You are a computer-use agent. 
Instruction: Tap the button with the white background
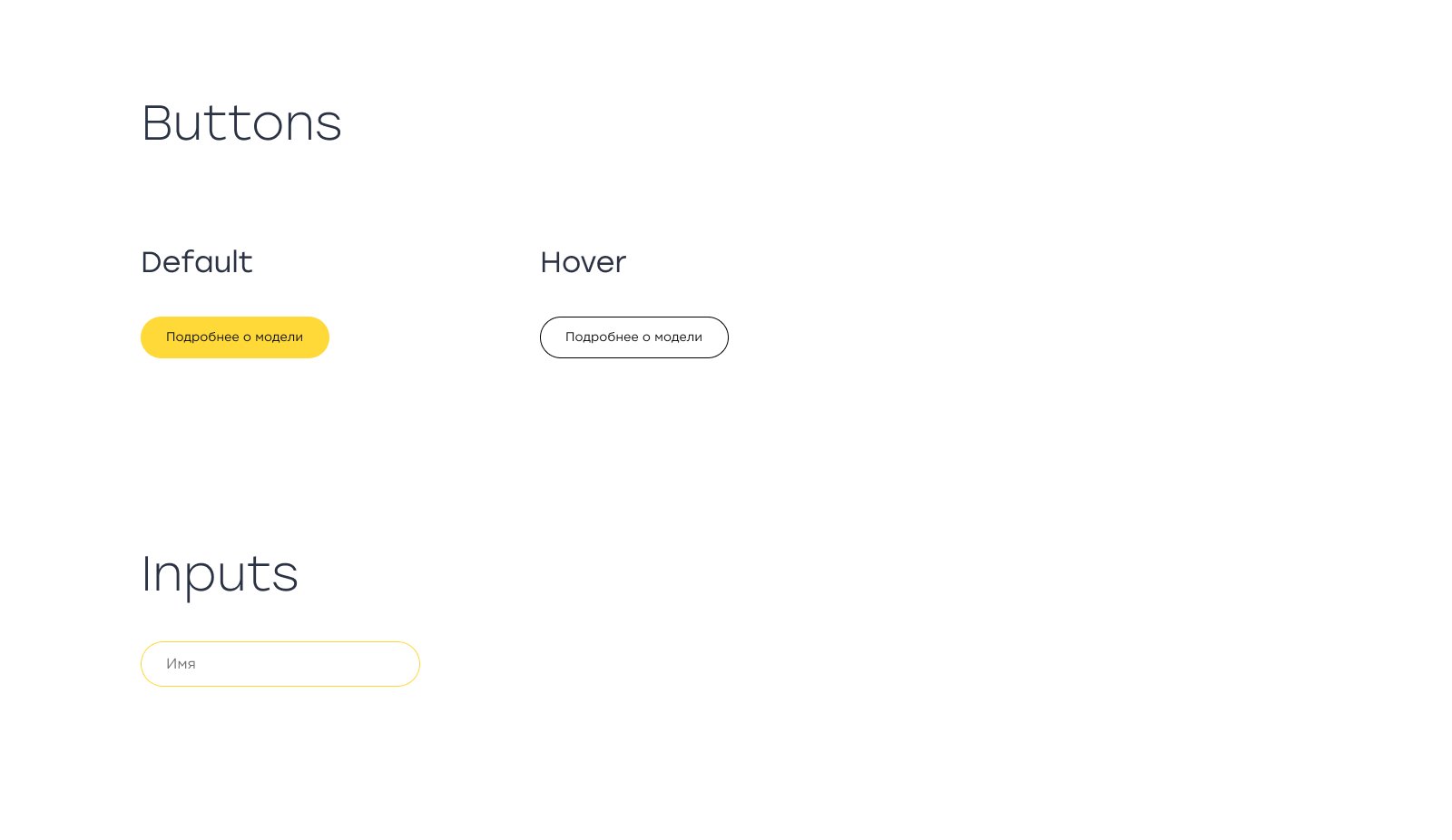(x=633, y=337)
